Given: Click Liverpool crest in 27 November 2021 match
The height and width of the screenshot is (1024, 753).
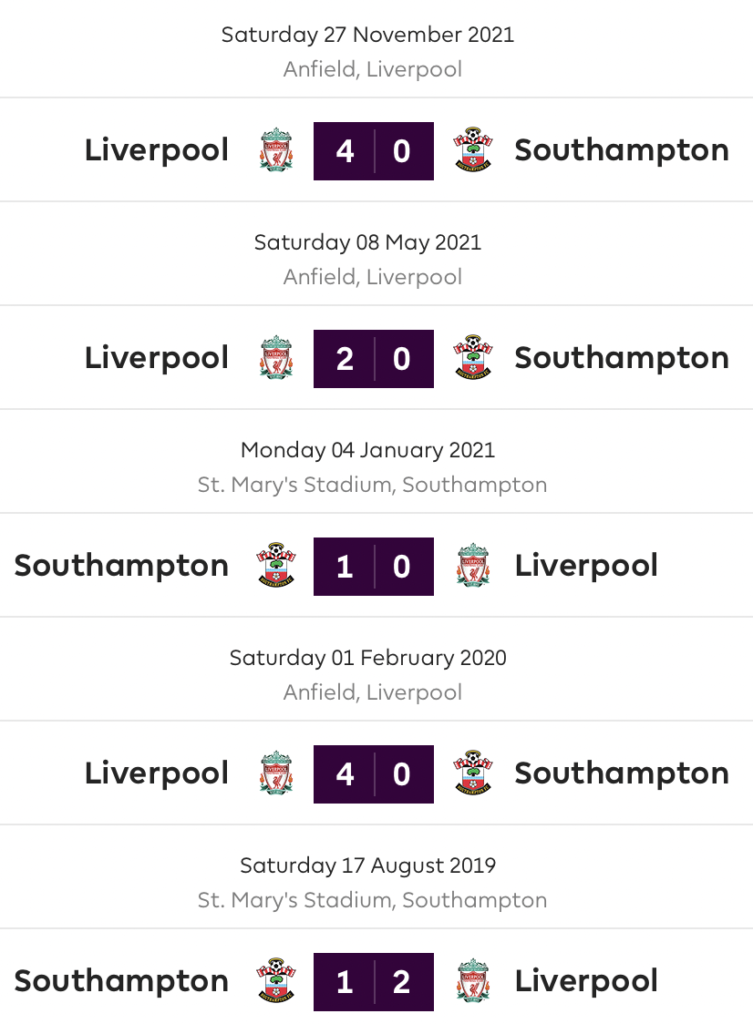Looking at the screenshot, I should [x=276, y=150].
